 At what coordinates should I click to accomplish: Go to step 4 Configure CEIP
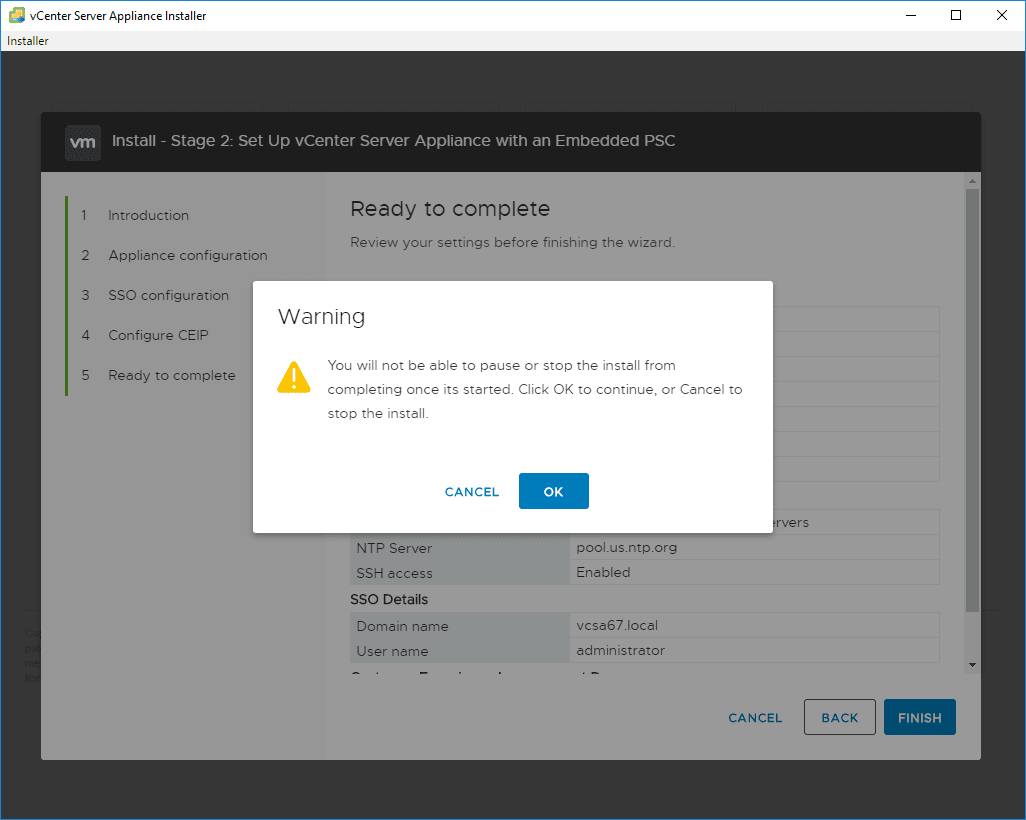pos(158,335)
